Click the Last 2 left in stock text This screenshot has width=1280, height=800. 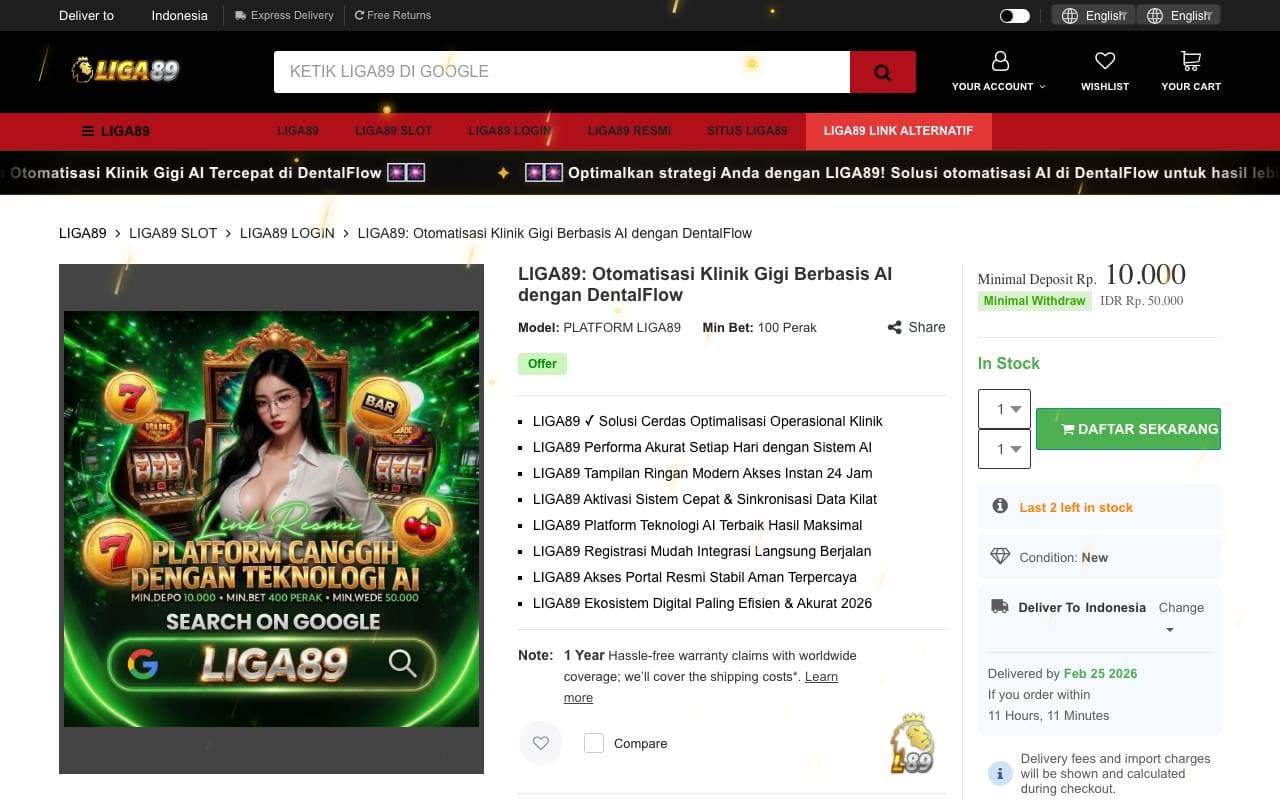(1076, 507)
